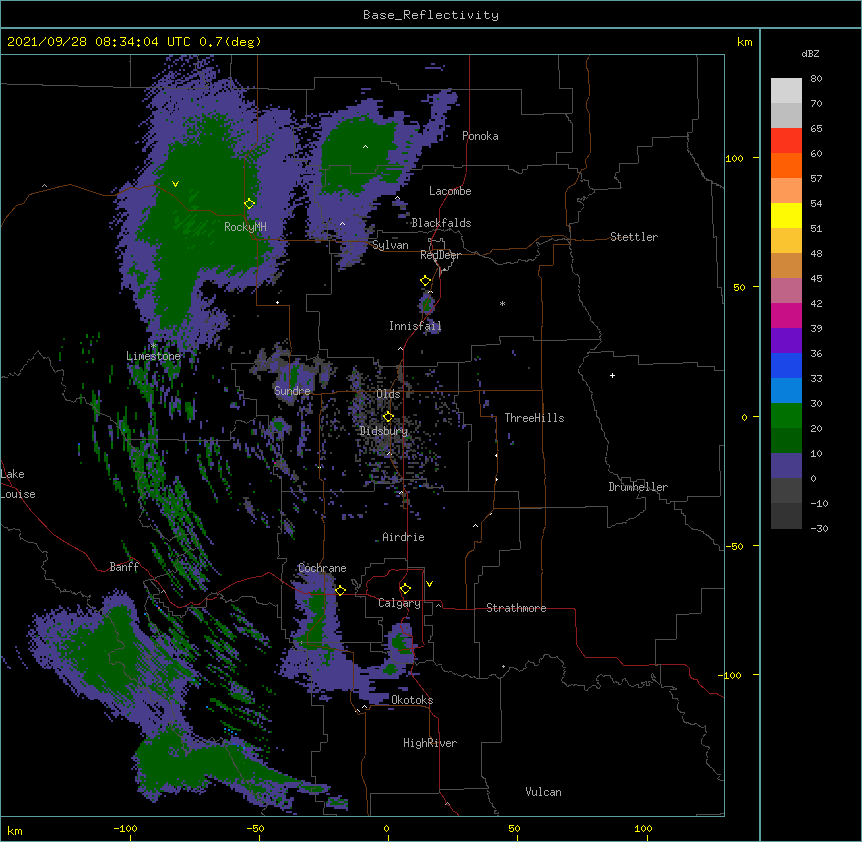Click the Lake Louise label
The height and width of the screenshot is (842, 862).
click(18, 484)
